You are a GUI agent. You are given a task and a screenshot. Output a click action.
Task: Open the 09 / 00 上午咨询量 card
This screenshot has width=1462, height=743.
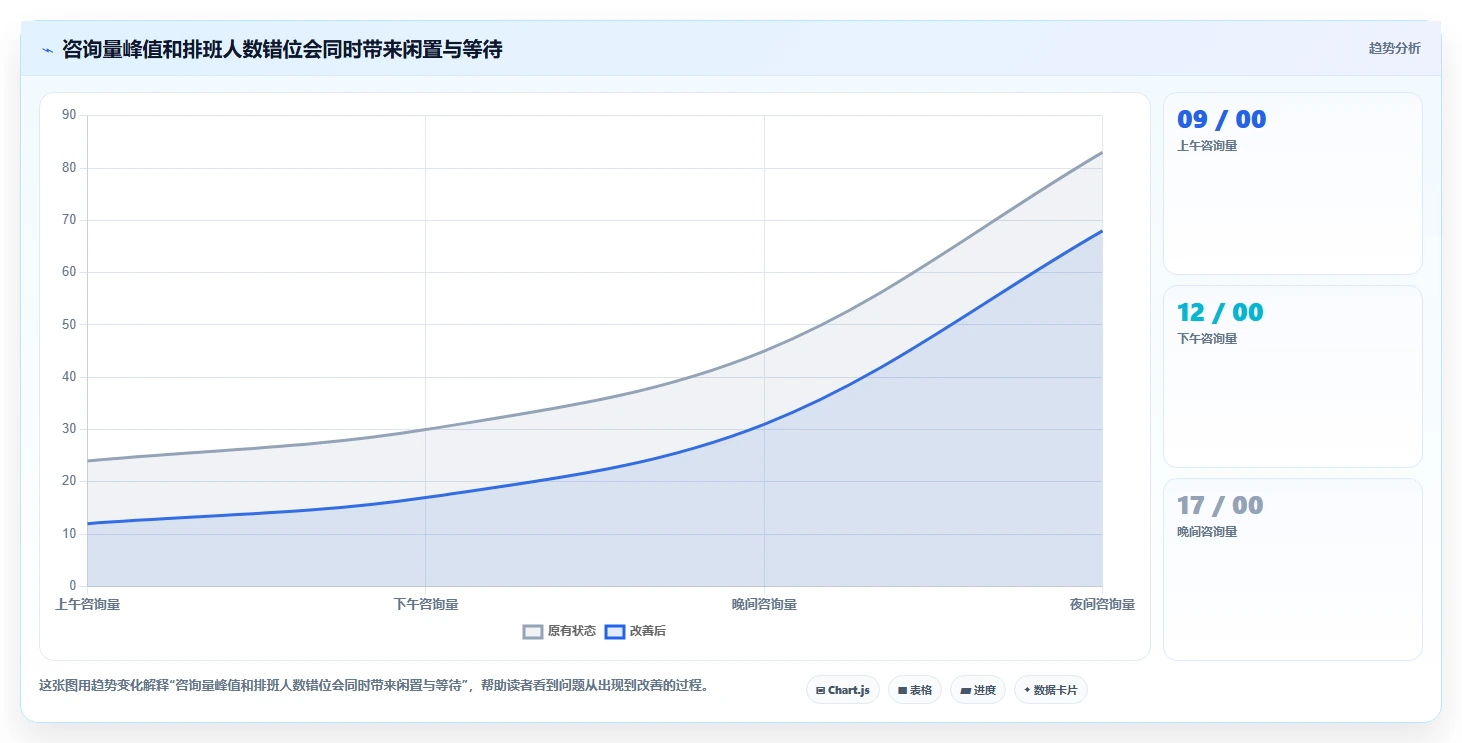tap(1293, 183)
